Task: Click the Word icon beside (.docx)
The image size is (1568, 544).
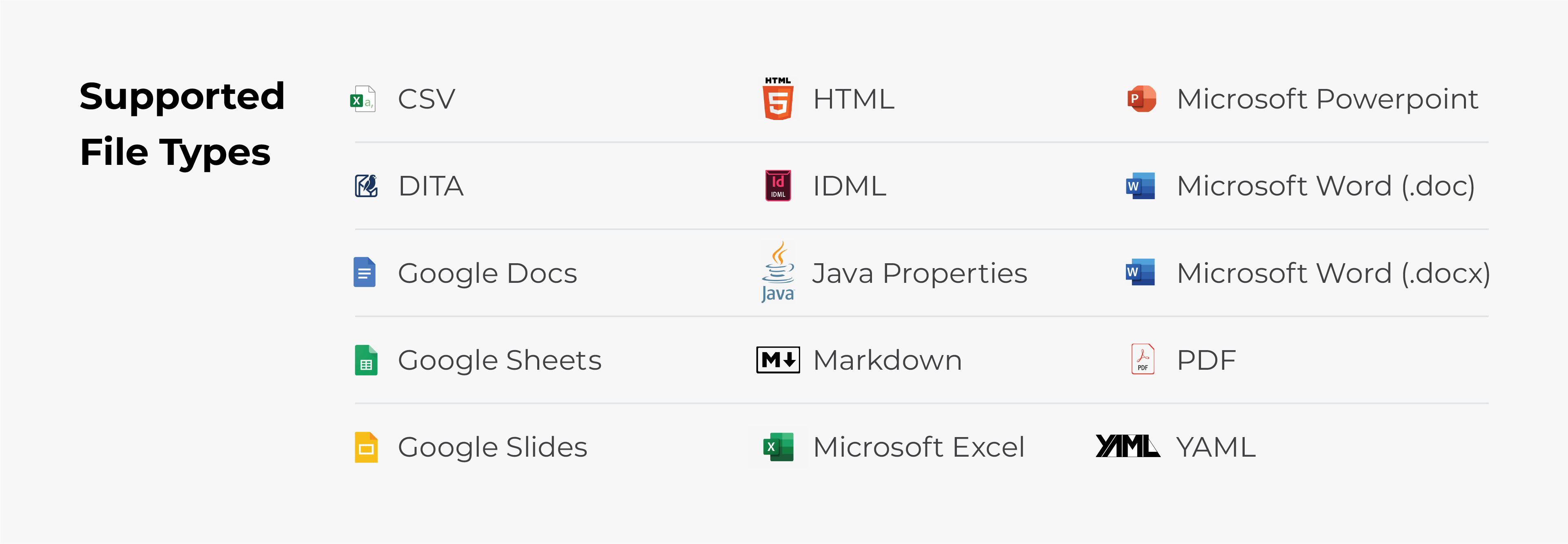Action: coord(1140,272)
